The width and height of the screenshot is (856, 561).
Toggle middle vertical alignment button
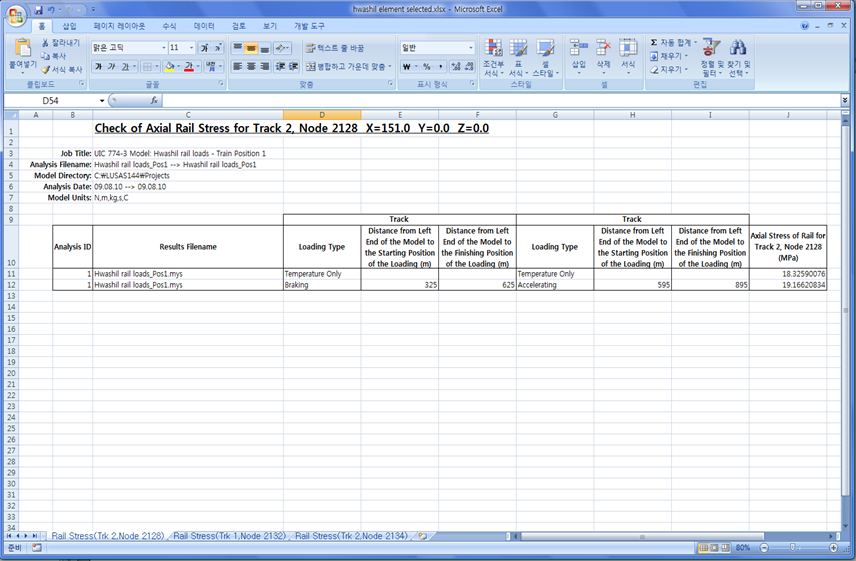click(251, 48)
